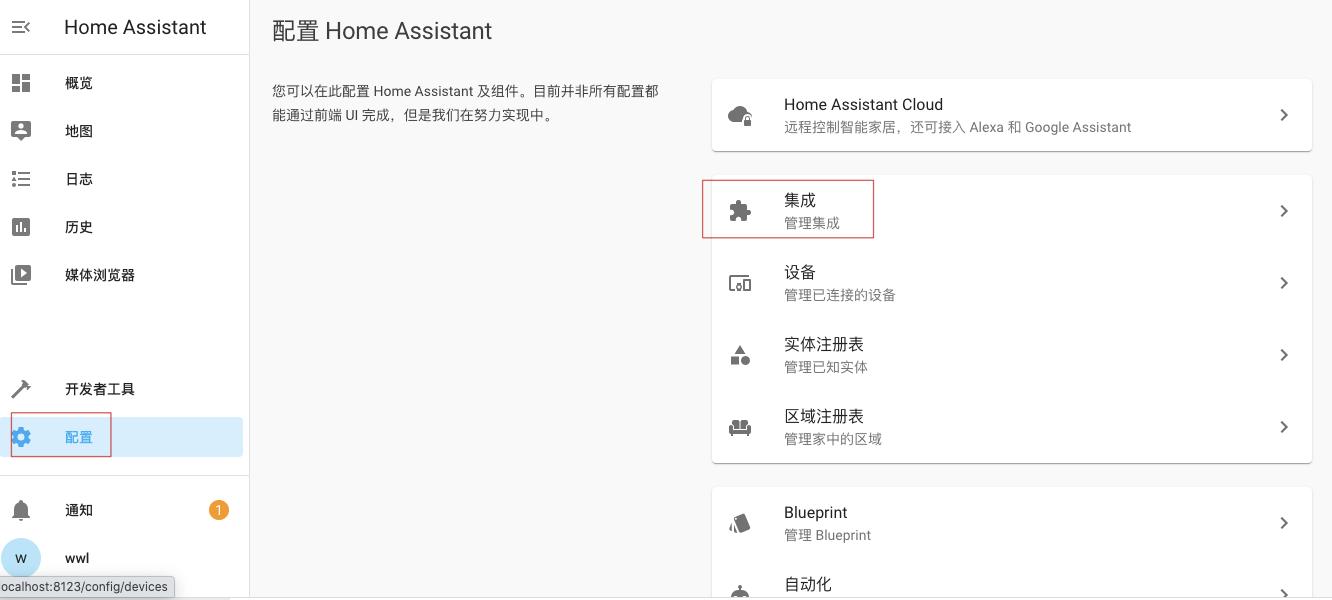
Task: Open the 通知 notifications bell
Action: pos(21,510)
